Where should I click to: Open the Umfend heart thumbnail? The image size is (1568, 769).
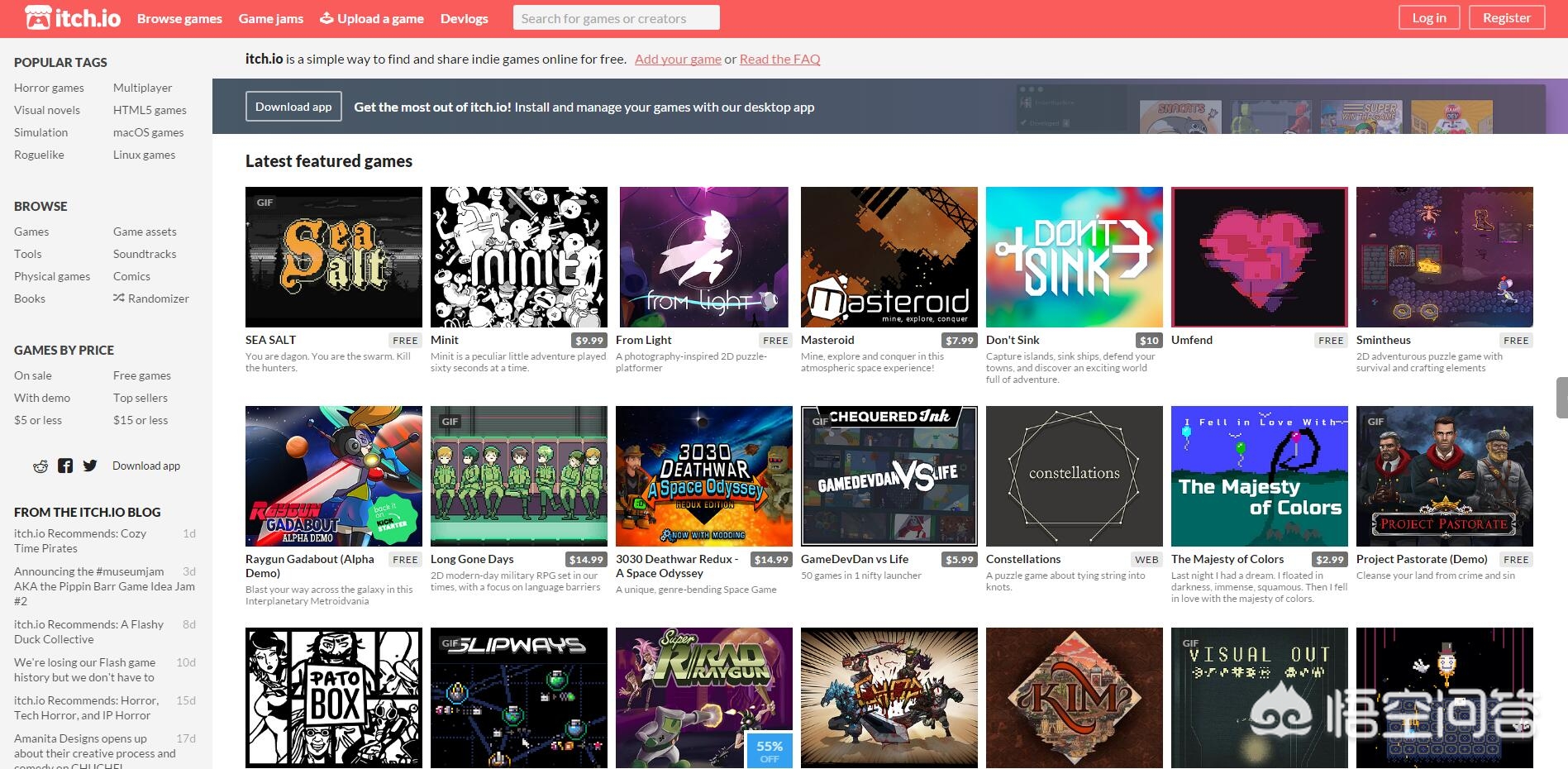(x=1260, y=257)
